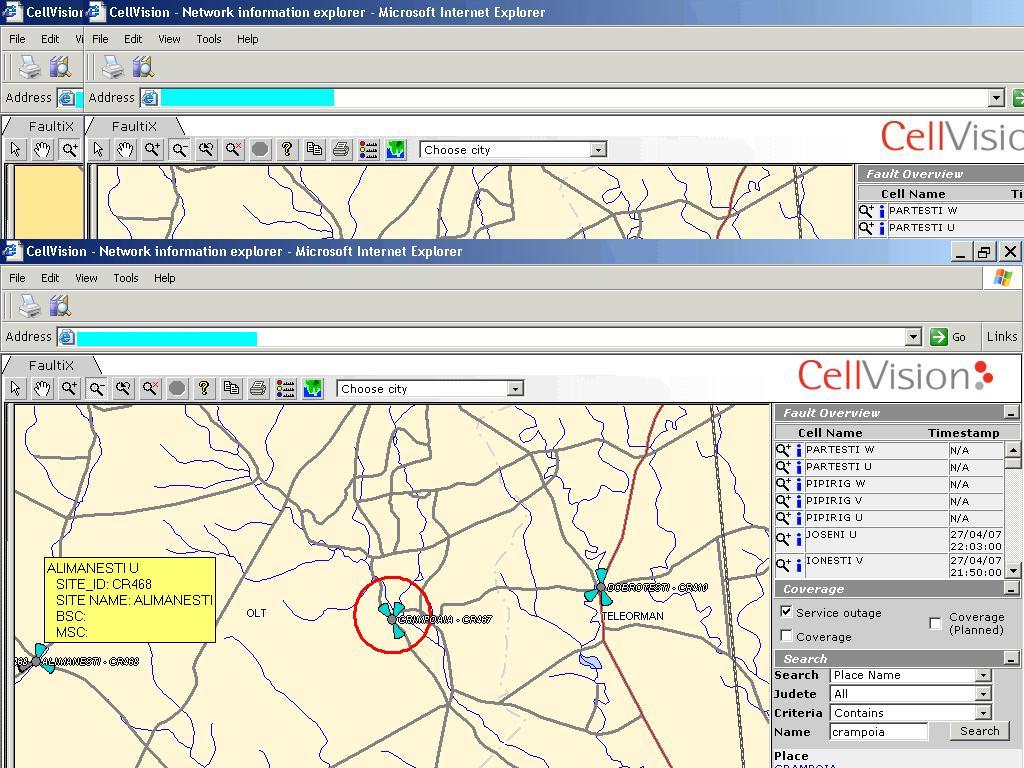Collapse the Fault Overview panel in front window
The width and height of the screenshot is (1024, 768).
pos(1011,413)
